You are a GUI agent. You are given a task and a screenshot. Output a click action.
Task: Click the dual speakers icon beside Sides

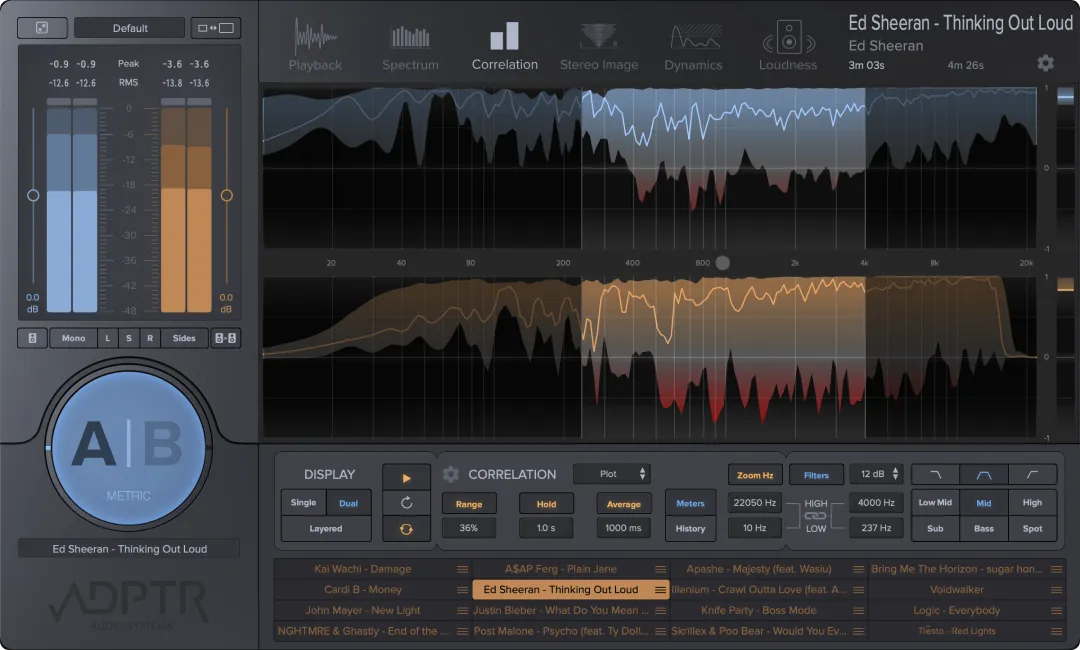(225, 338)
